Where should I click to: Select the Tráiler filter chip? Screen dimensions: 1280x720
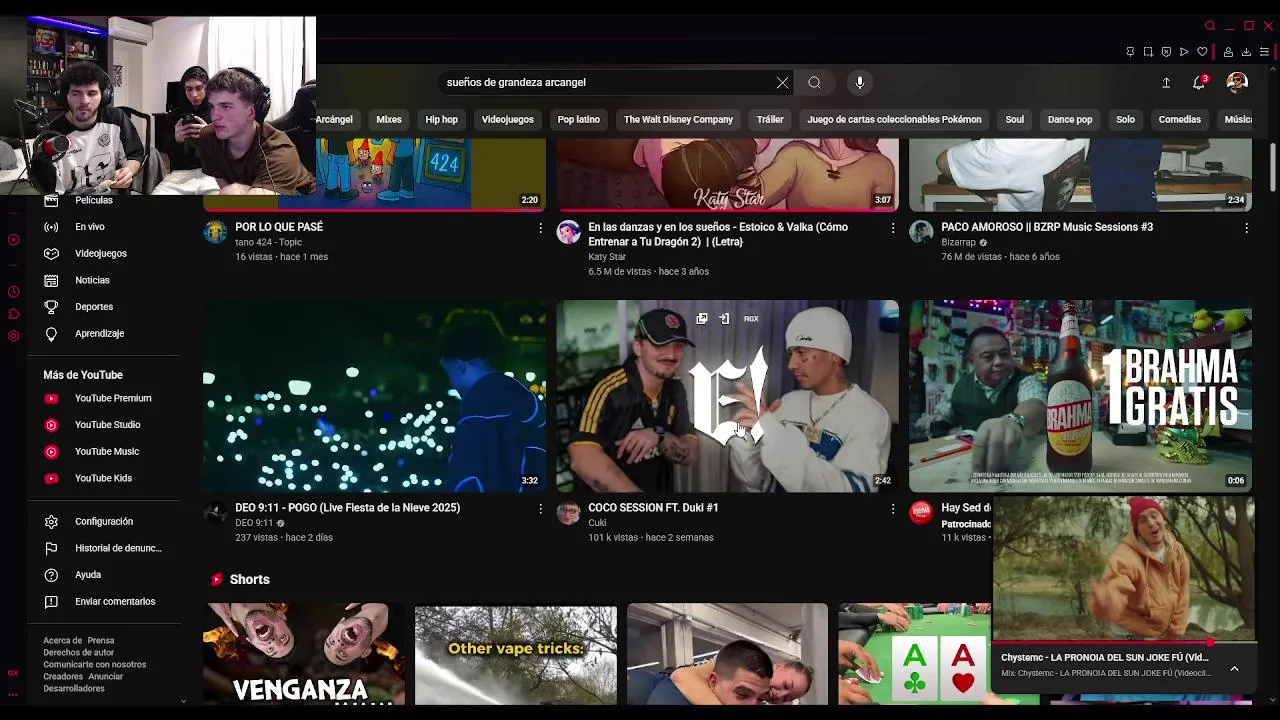pyautogui.click(x=770, y=120)
